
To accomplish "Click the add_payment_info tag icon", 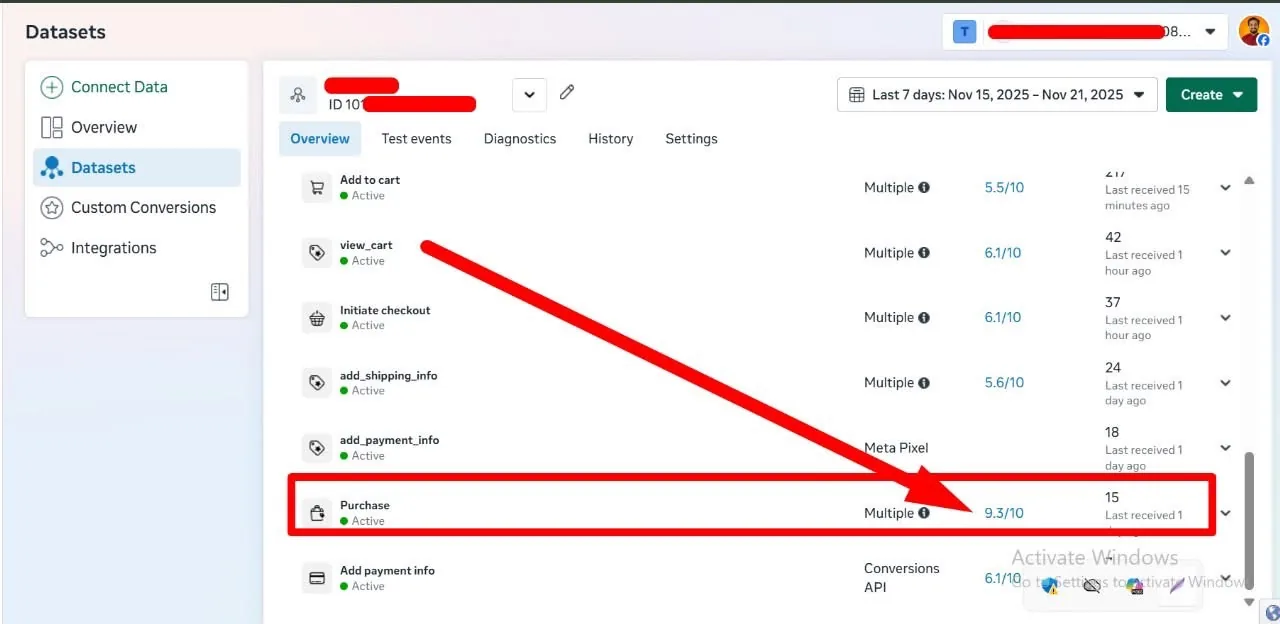I will click(x=317, y=447).
